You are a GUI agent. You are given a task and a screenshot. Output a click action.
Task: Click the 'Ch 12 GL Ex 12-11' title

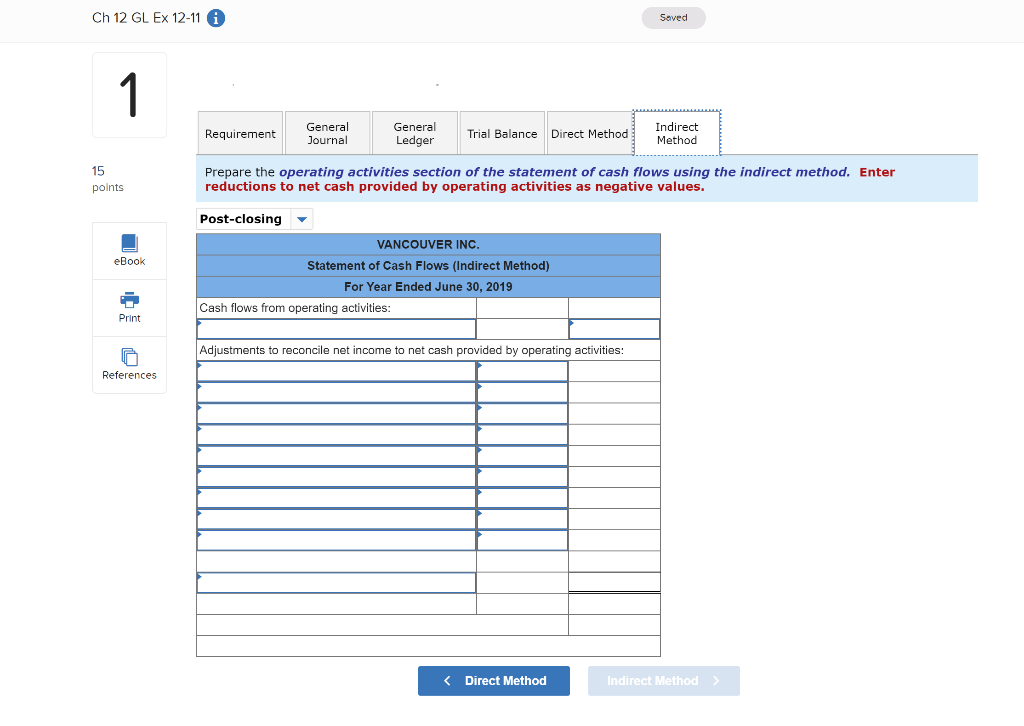pyautogui.click(x=146, y=18)
